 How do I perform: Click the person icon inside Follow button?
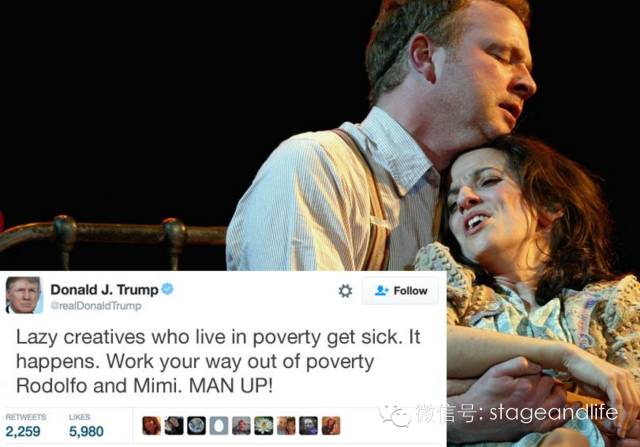click(382, 290)
